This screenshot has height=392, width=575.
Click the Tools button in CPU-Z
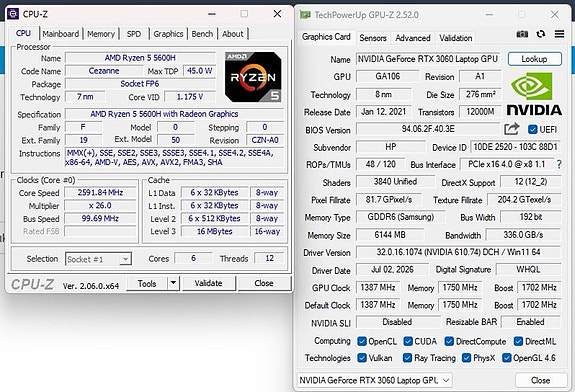[x=147, y=283]
